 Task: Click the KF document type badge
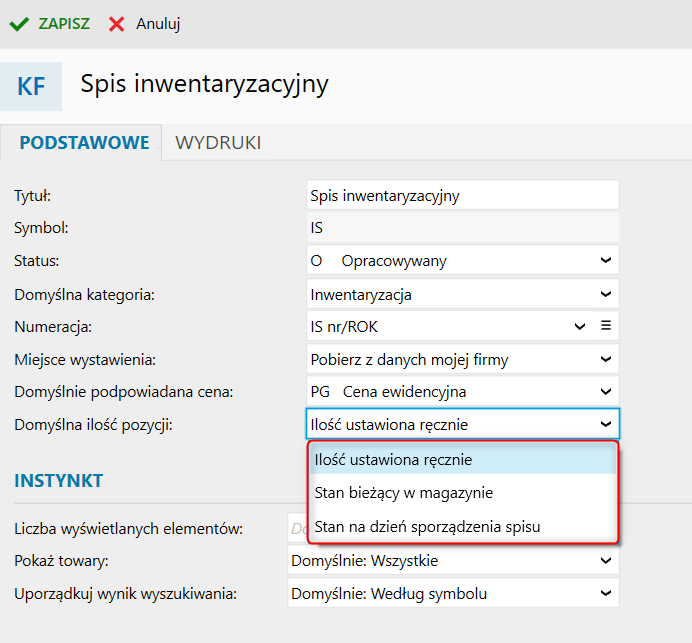pos(31,86)
